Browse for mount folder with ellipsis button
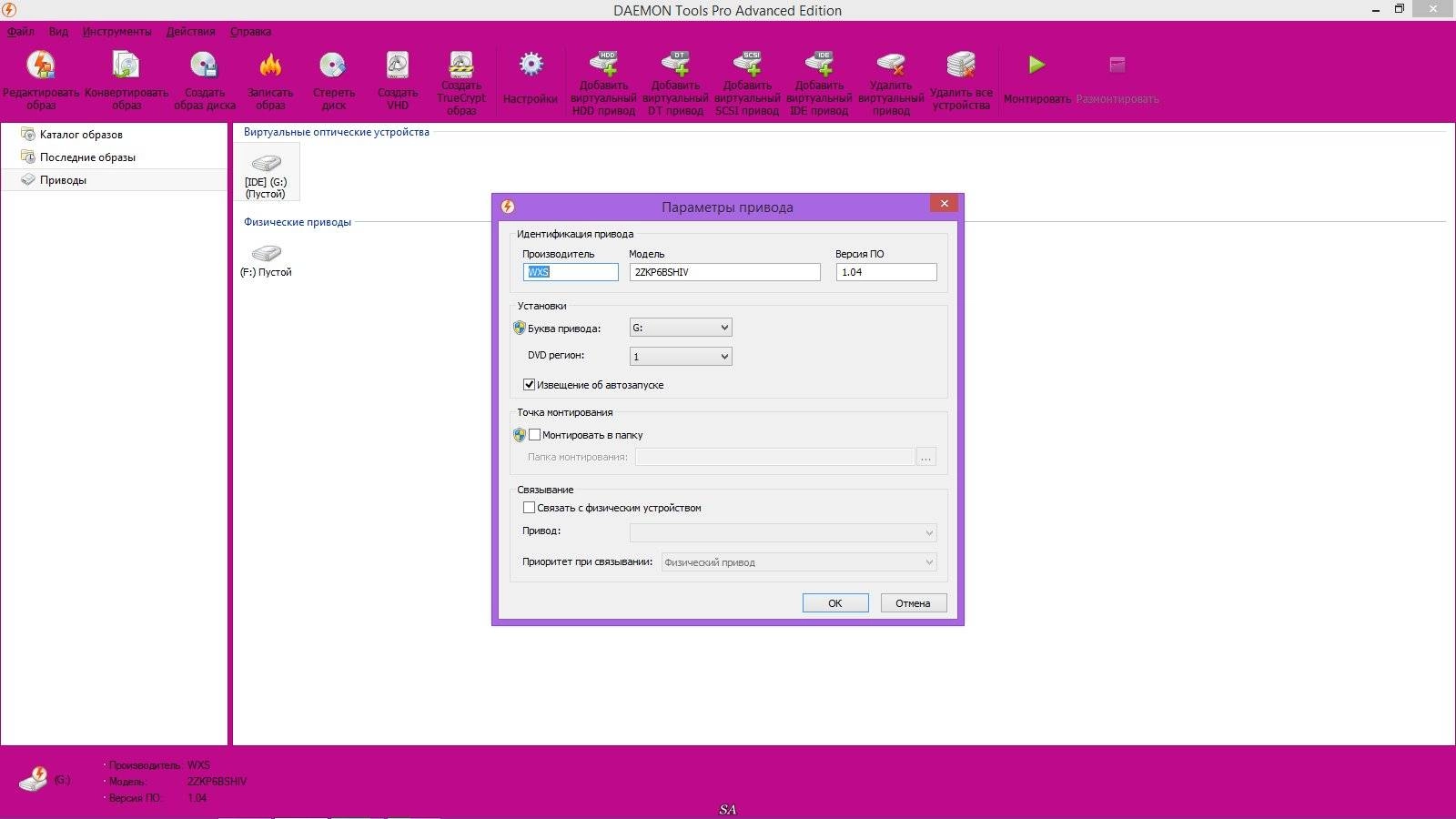Screen dimensions: 1456x819 (x=925, y=457)
